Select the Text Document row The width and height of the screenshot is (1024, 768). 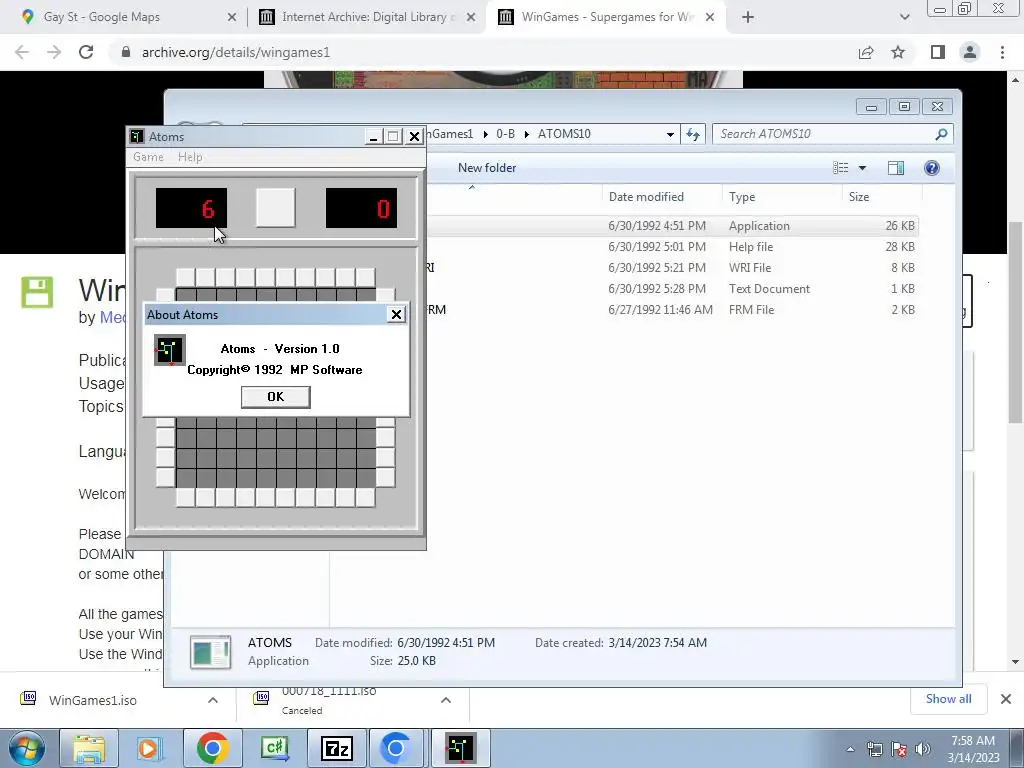[673, 289]
